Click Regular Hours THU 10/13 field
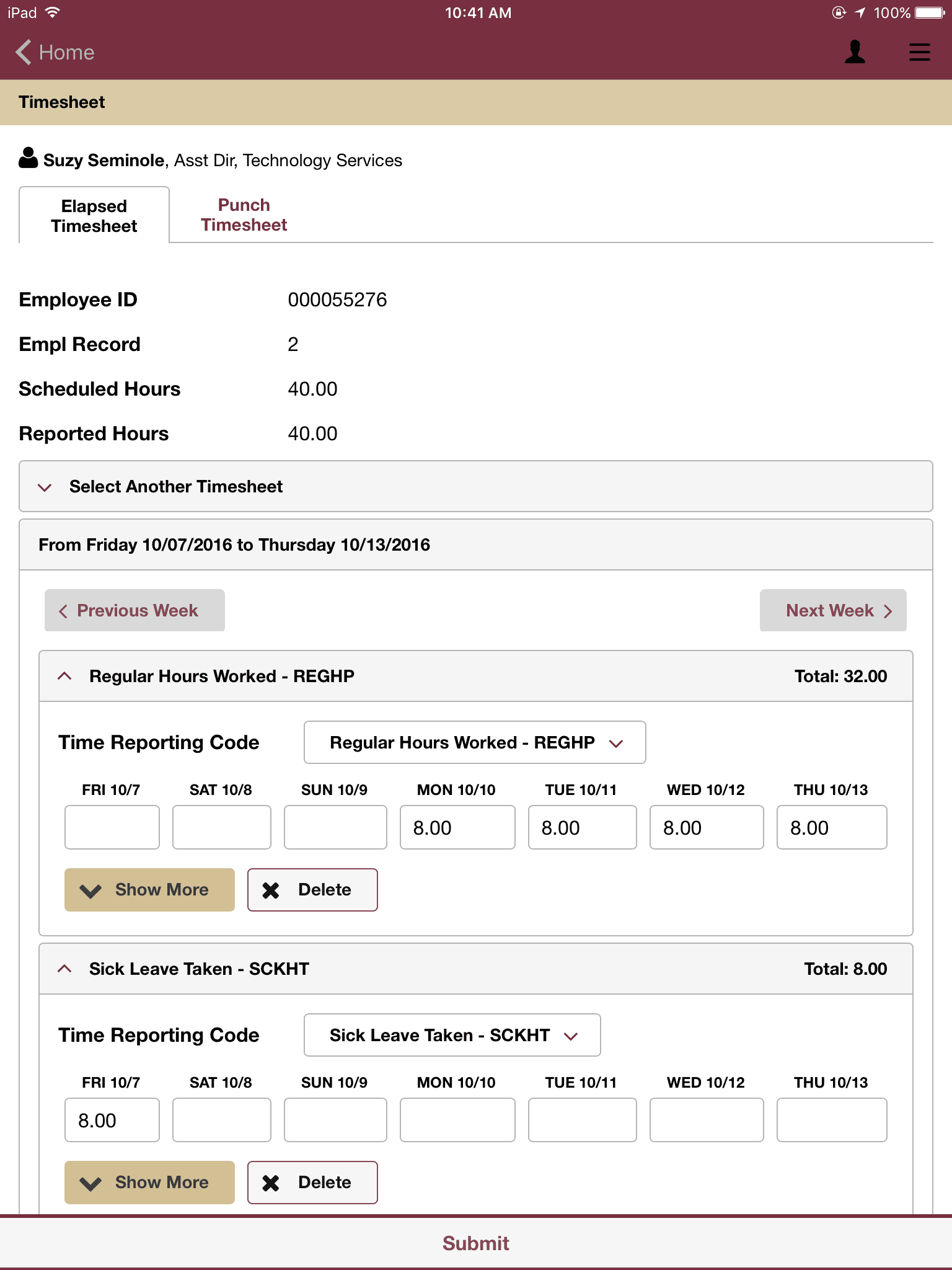Viewport: 952px width, 1270px height. pos(832,827)
